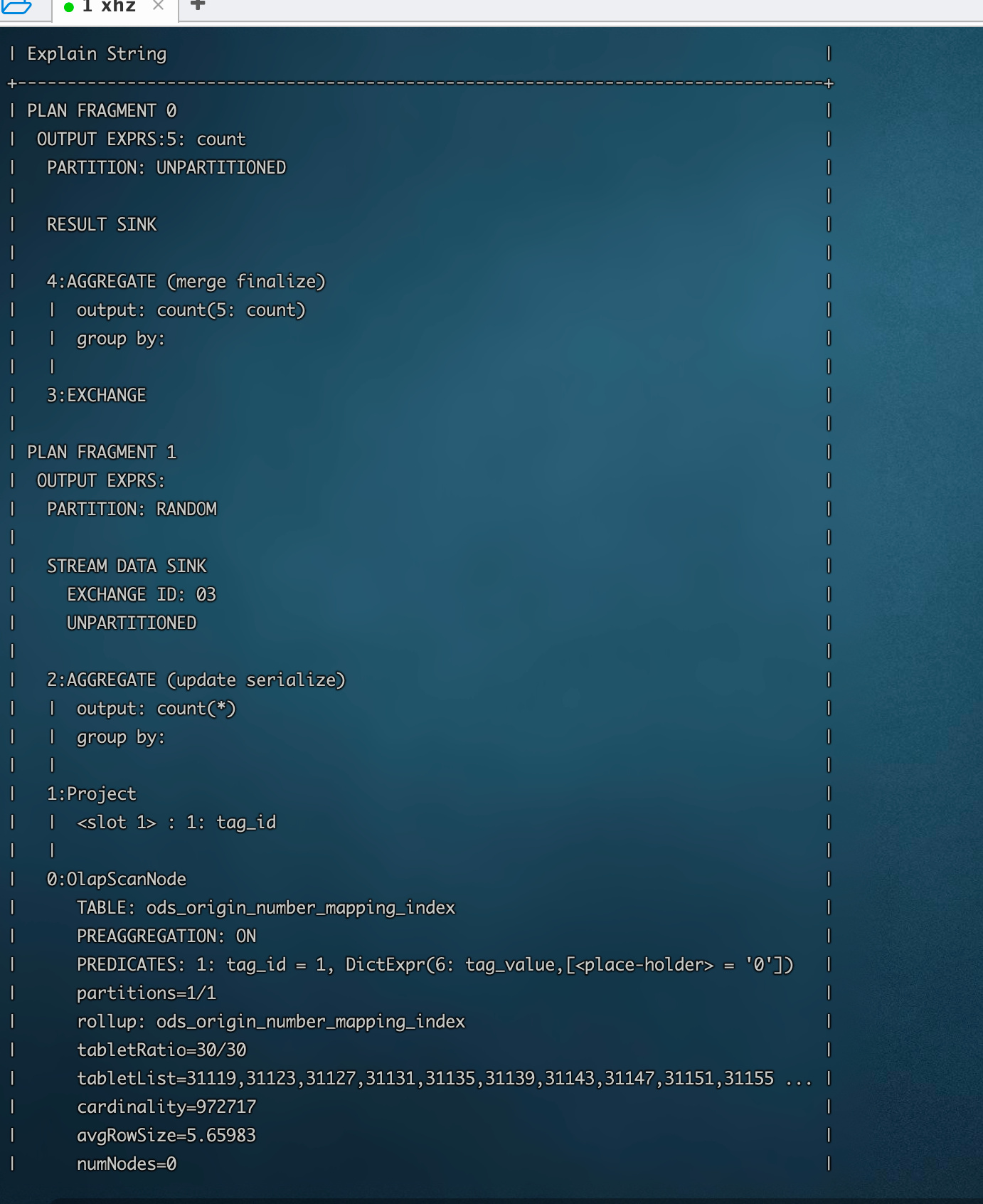Open the session folder icon
Screen dimensions: 983x1204
click(x=16, y=6)
